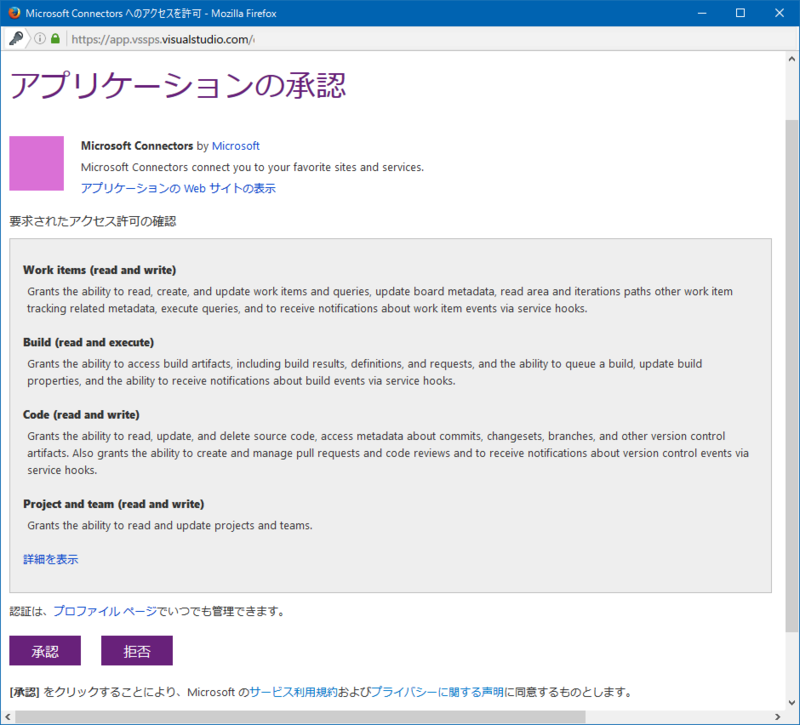Click the アプリケーションの承認 page title

click(x=178, y=85)
